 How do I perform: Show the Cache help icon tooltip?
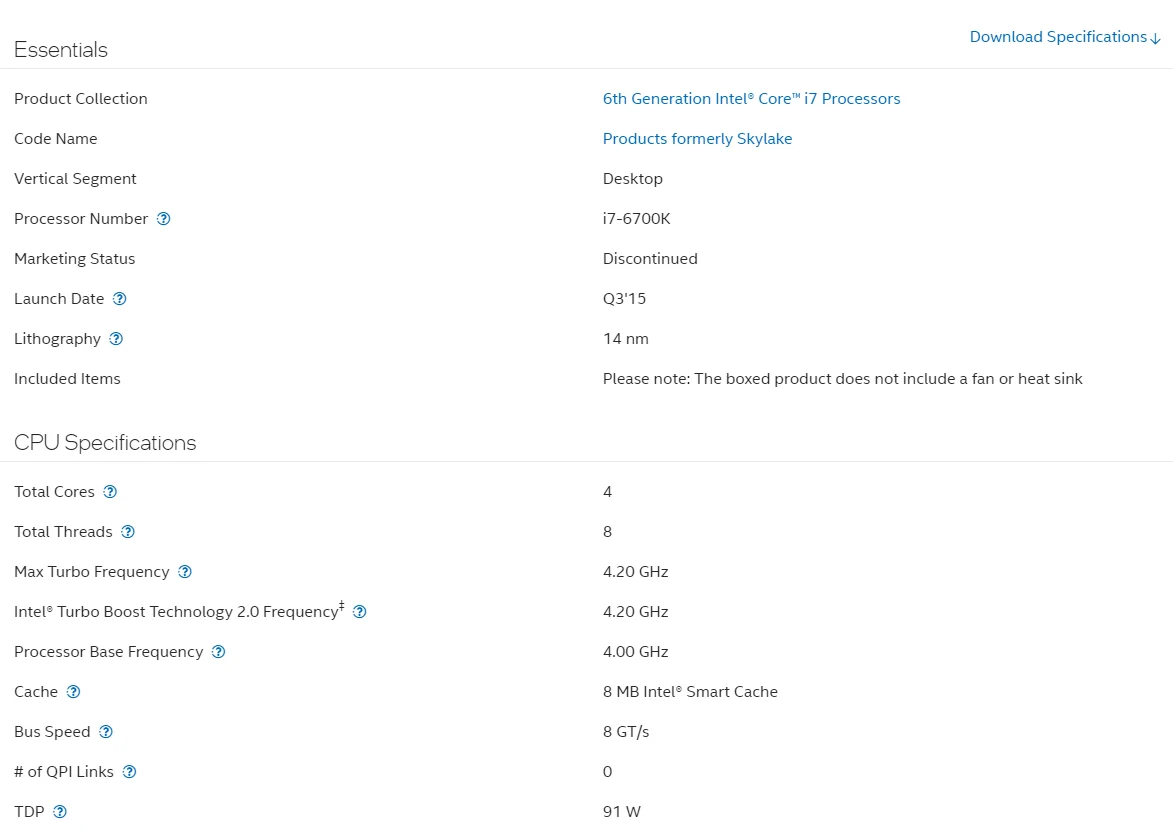73,692
